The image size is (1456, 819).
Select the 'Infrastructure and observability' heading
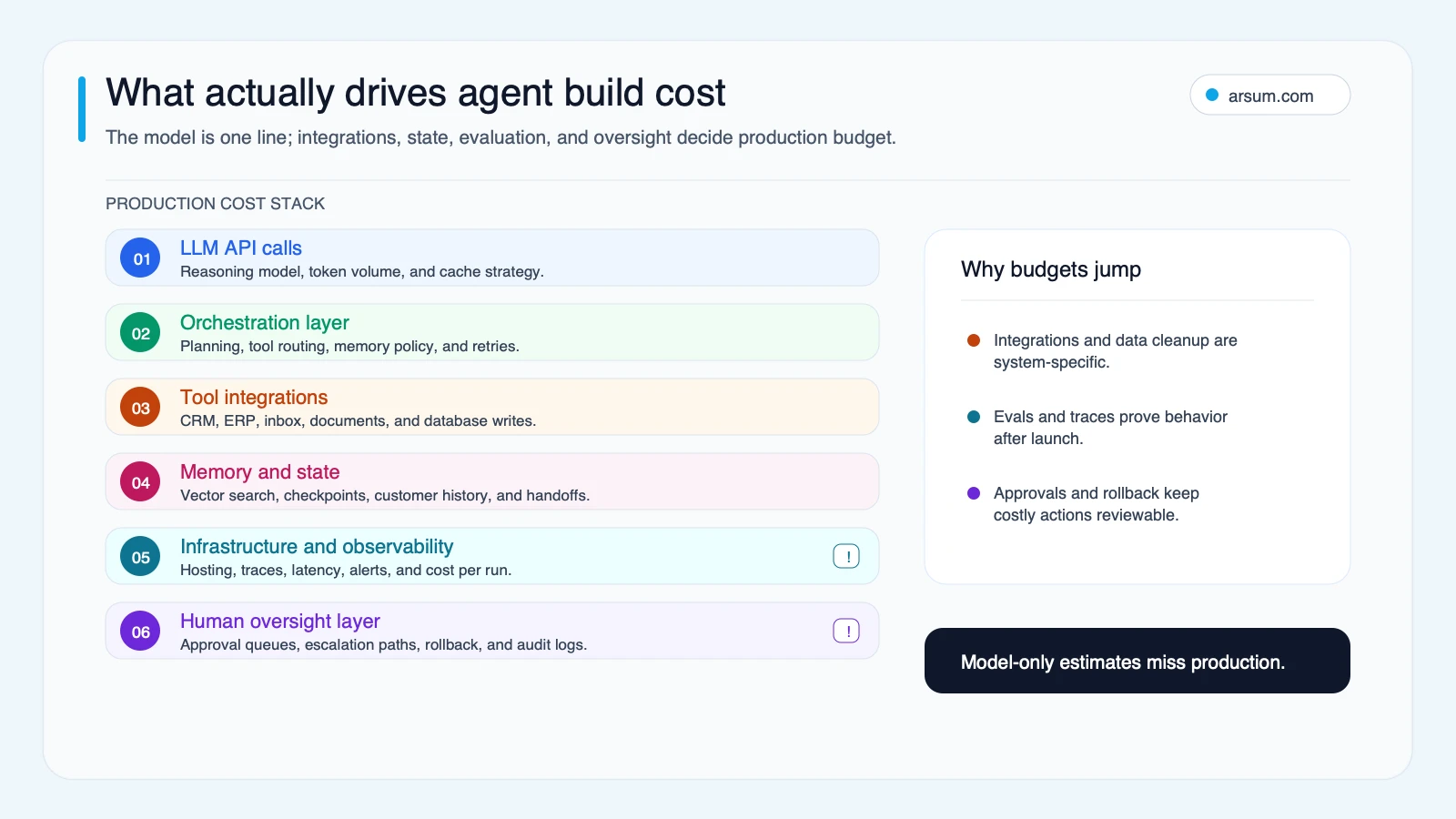(317, 547)
